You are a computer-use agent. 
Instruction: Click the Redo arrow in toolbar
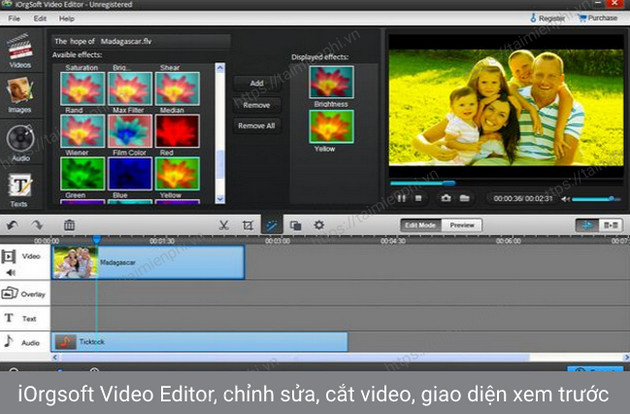(x=37, y=225)
